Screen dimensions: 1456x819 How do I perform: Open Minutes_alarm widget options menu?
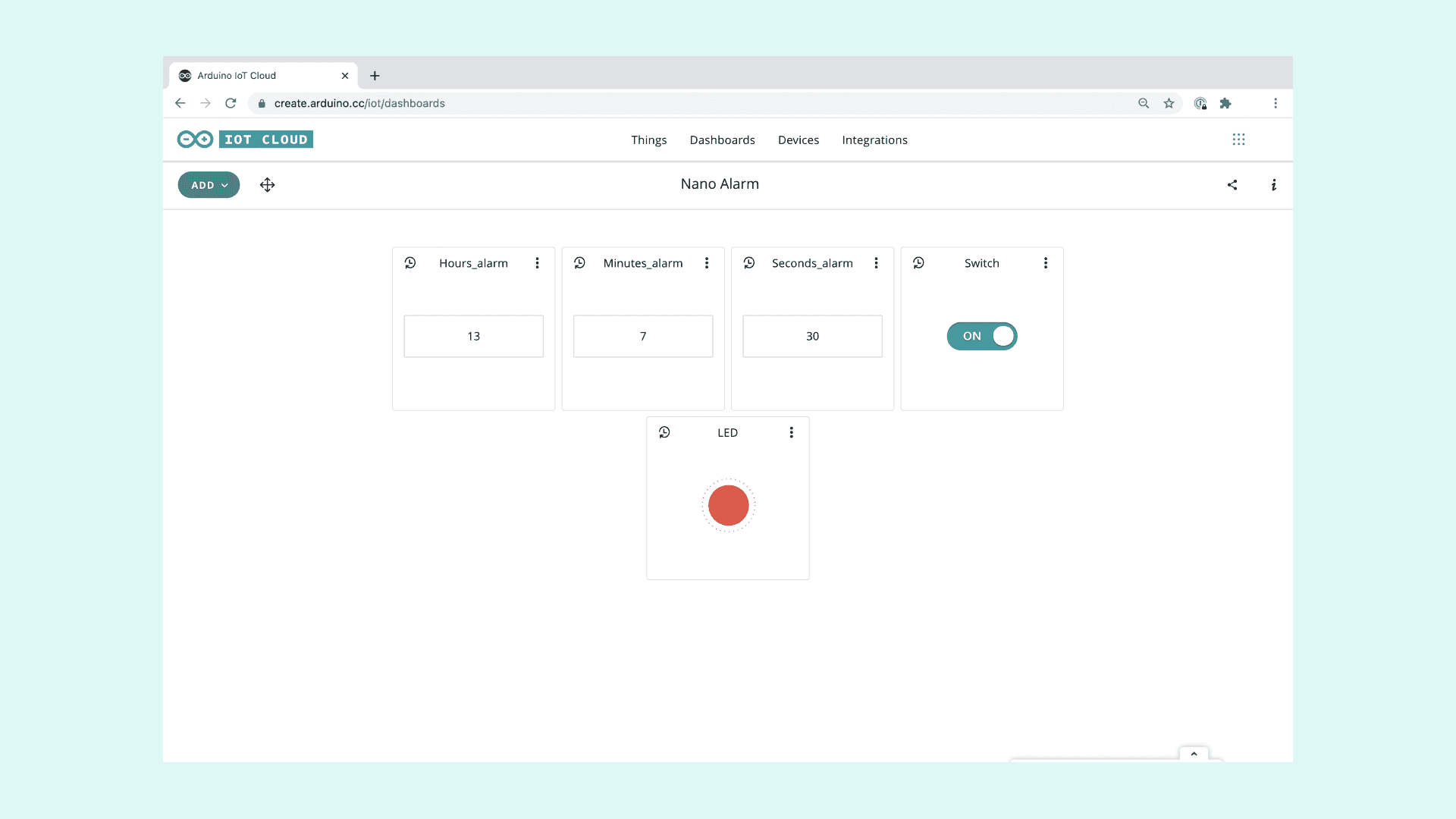click(707, 263)
